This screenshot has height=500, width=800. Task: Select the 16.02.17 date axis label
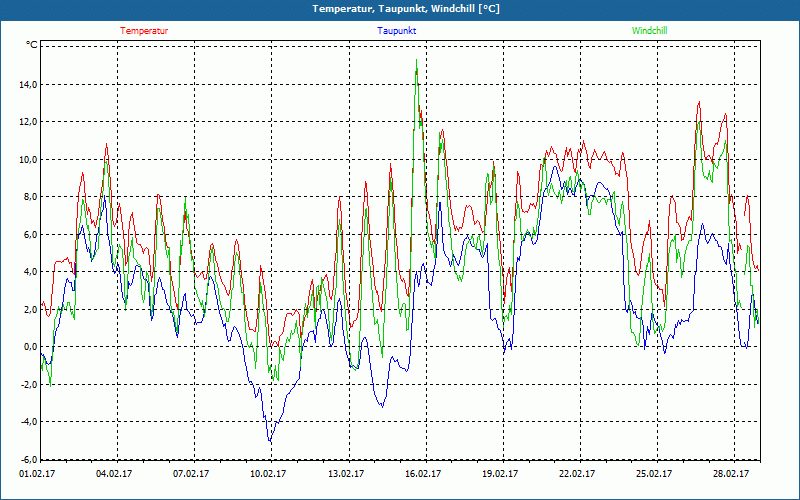click(x=423, y=474)
